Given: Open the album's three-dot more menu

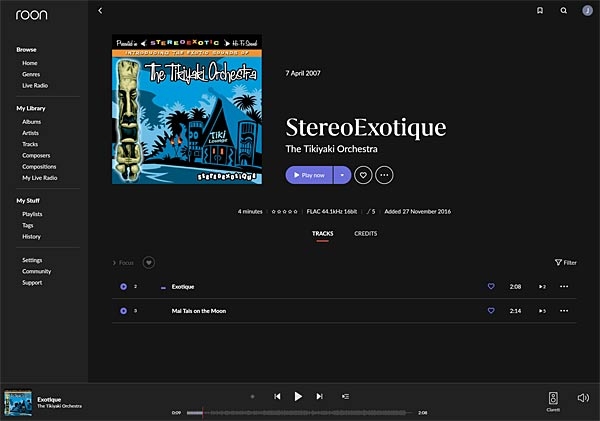Looking at the screenshot, I should tap(384, 175).
